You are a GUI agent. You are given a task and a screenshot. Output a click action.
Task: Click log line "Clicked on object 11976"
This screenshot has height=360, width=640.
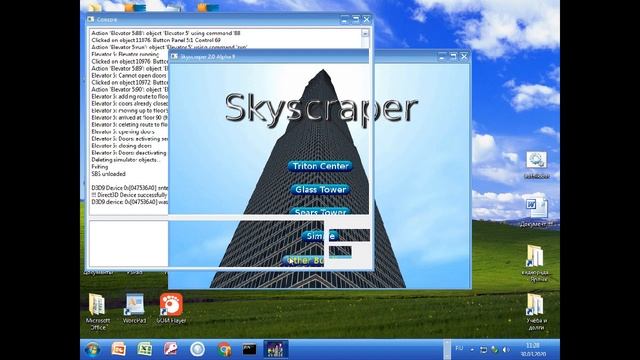click(156, 40)
